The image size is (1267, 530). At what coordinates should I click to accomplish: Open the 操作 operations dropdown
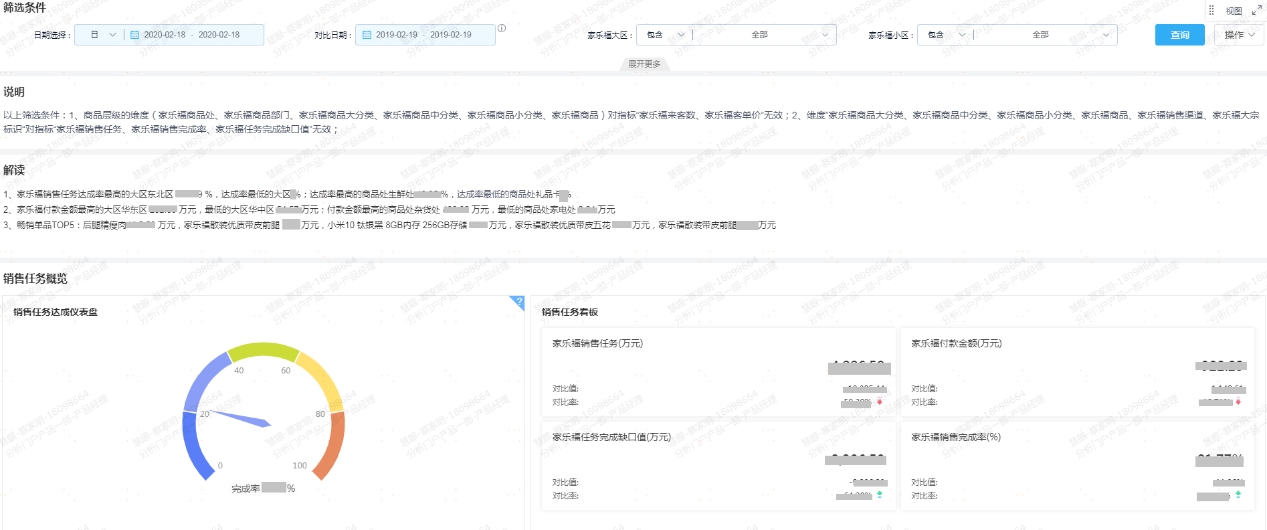coord(1239,35)
